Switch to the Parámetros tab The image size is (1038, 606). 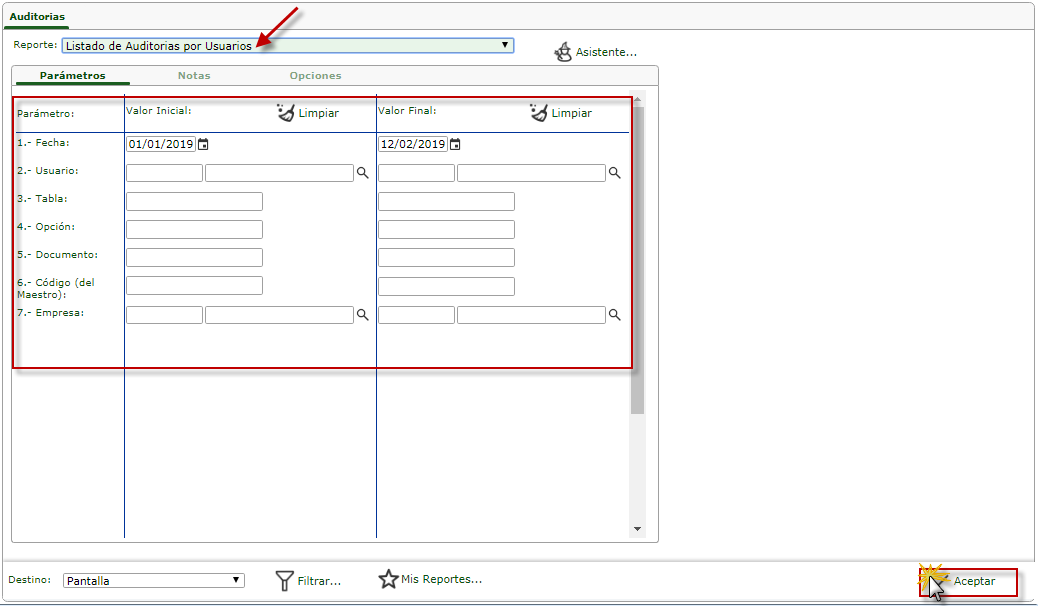[72, 76]
